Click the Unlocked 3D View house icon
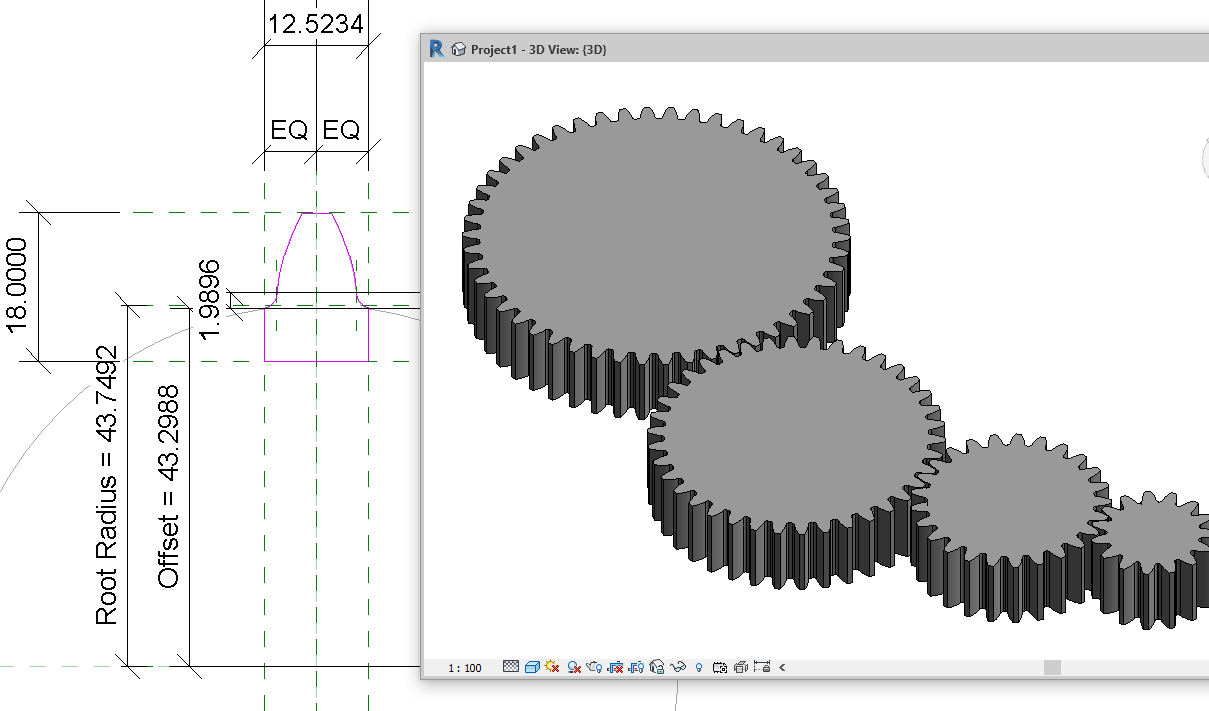Viewport: 1209px width, 711px height. (x=657, y=666)
